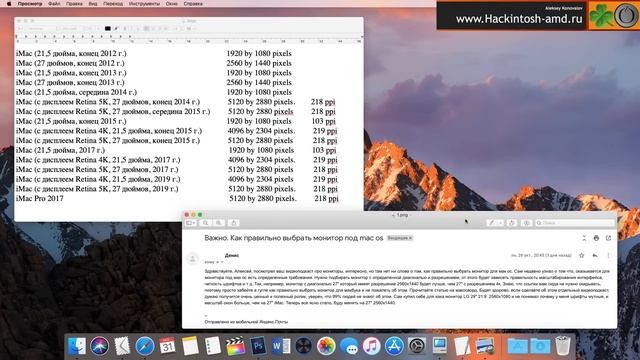Open the Вид menu
The height and width of the screenshot is (360, 640).
tap(93, 4)
